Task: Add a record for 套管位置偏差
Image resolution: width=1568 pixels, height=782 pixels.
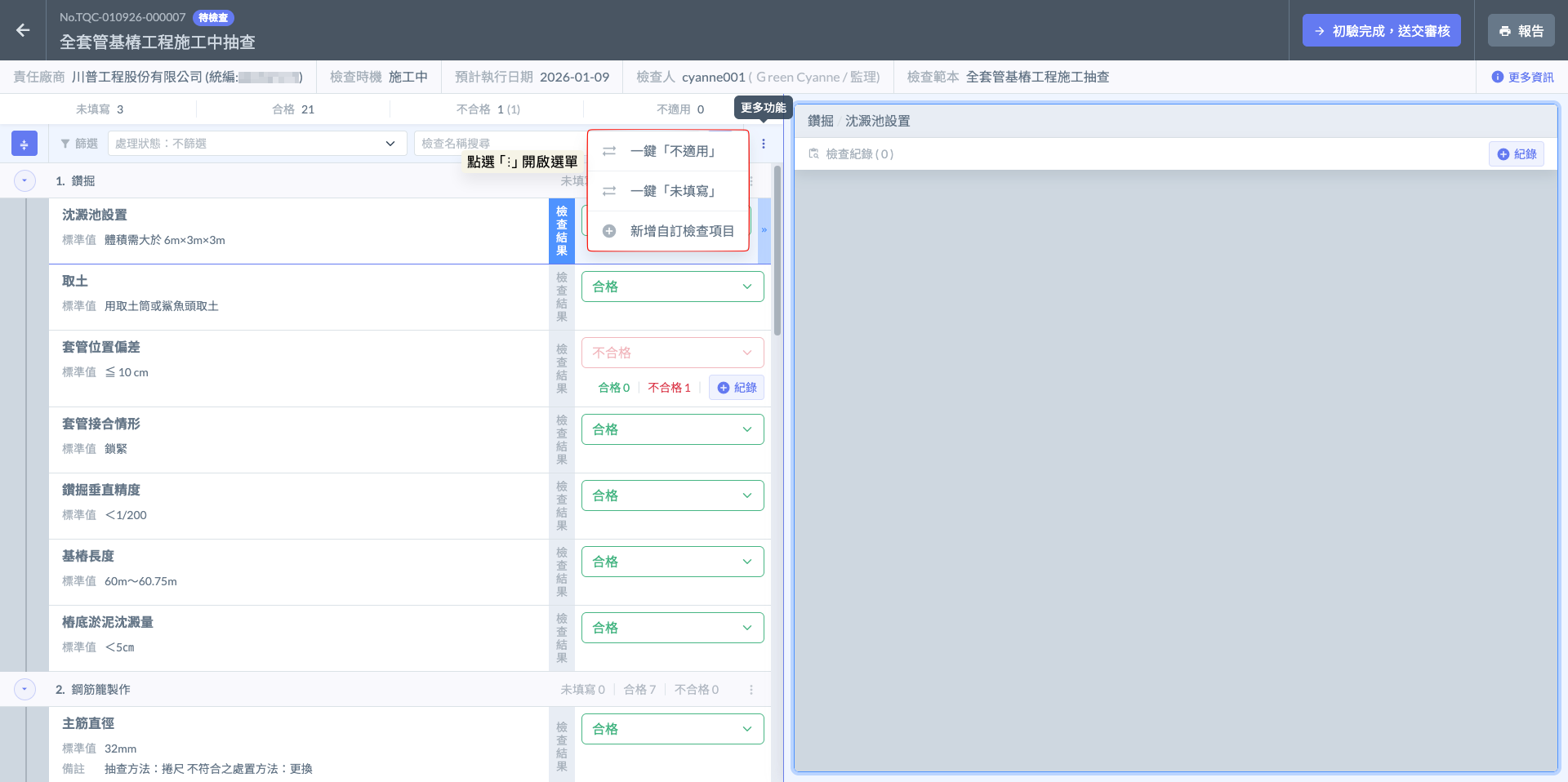Action: tap(737, 388)
